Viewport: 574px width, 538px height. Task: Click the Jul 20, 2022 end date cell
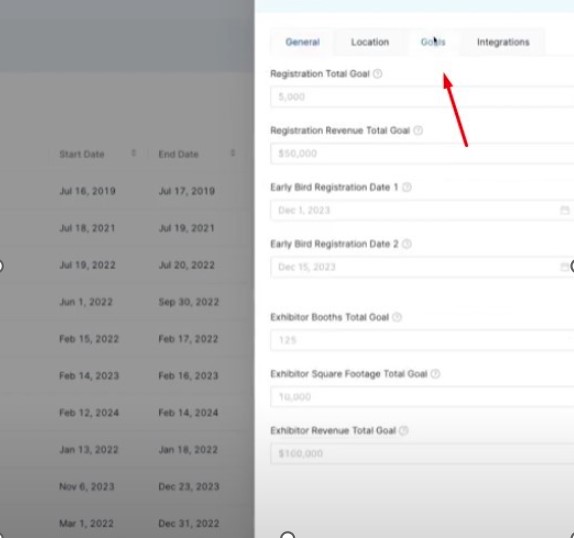[187, 265]
